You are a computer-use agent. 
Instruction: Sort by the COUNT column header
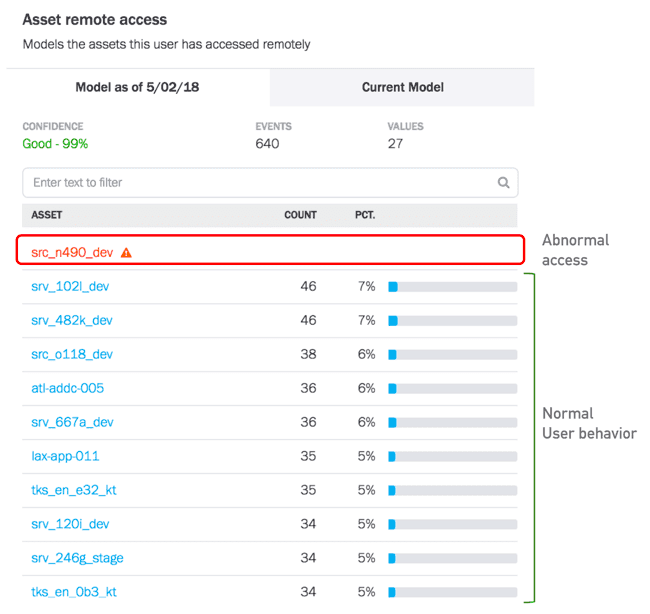coord(300,215)
